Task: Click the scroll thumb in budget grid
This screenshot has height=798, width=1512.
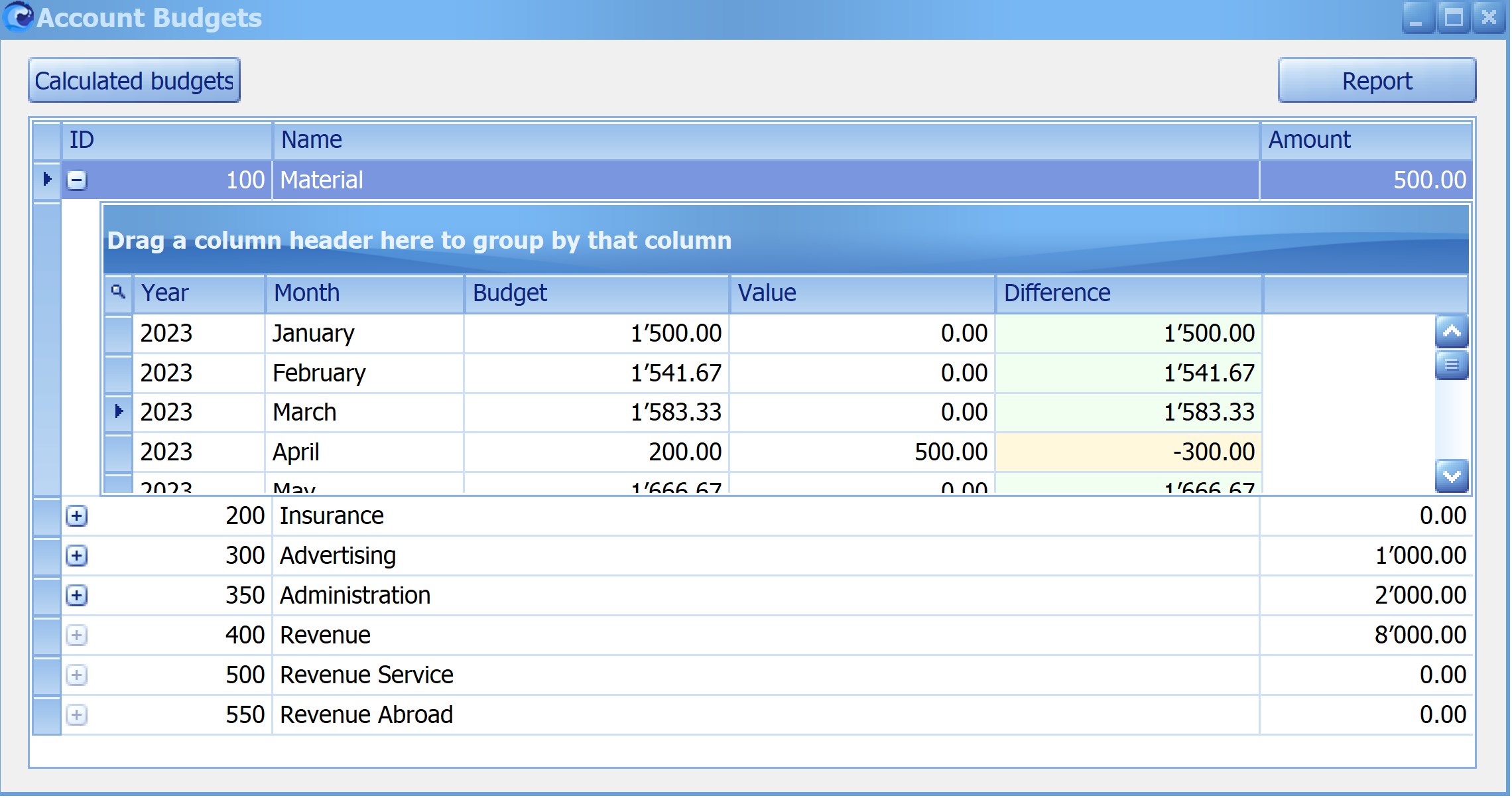Action: pos(1452,365)
